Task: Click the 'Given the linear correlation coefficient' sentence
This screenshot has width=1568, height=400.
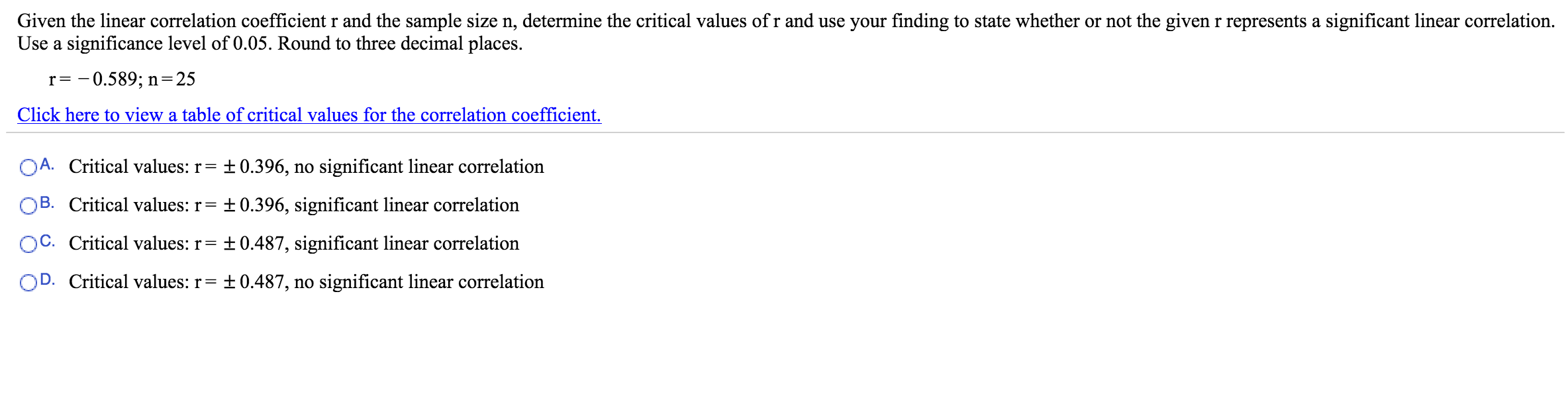Action: (x=172, y=21)
